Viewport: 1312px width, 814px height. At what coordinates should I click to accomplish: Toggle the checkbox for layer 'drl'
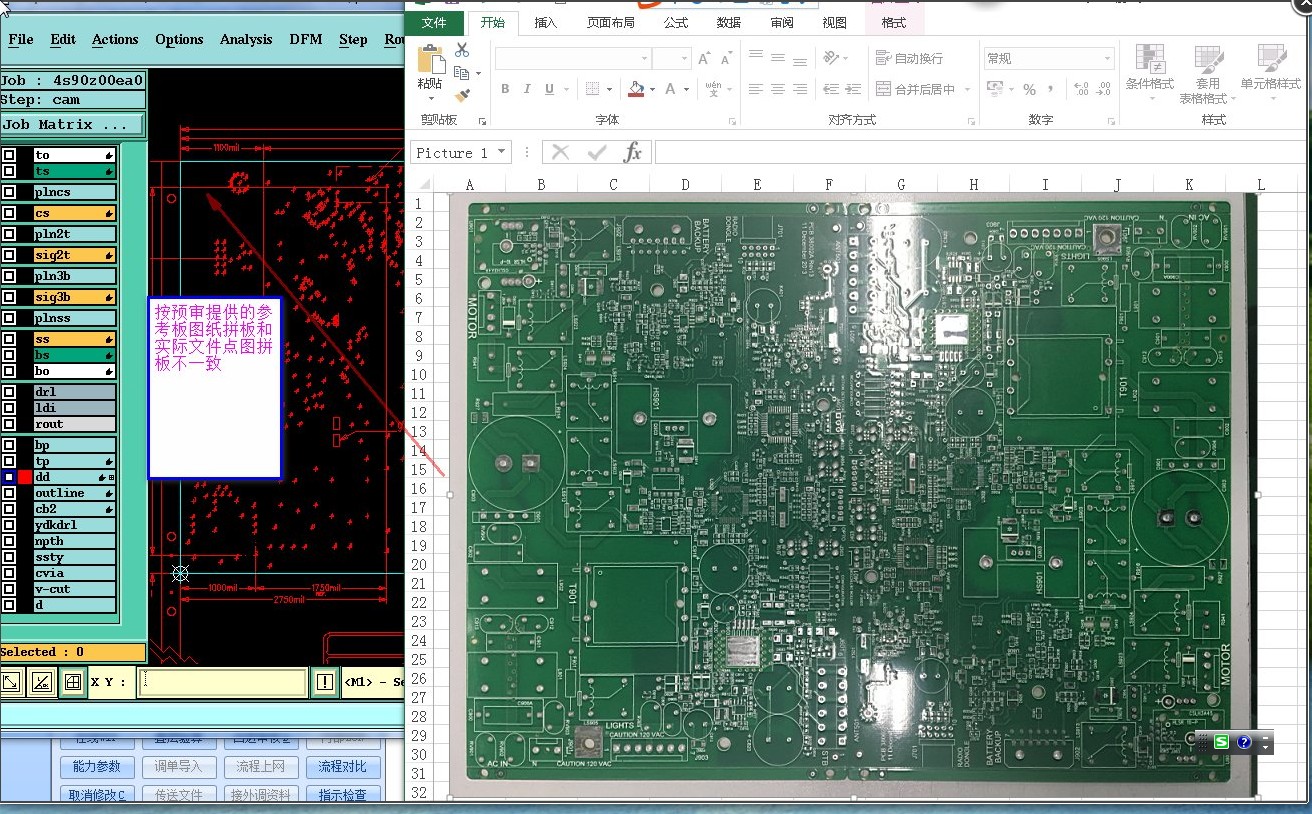pyautogui.click(x=8, y=392)
